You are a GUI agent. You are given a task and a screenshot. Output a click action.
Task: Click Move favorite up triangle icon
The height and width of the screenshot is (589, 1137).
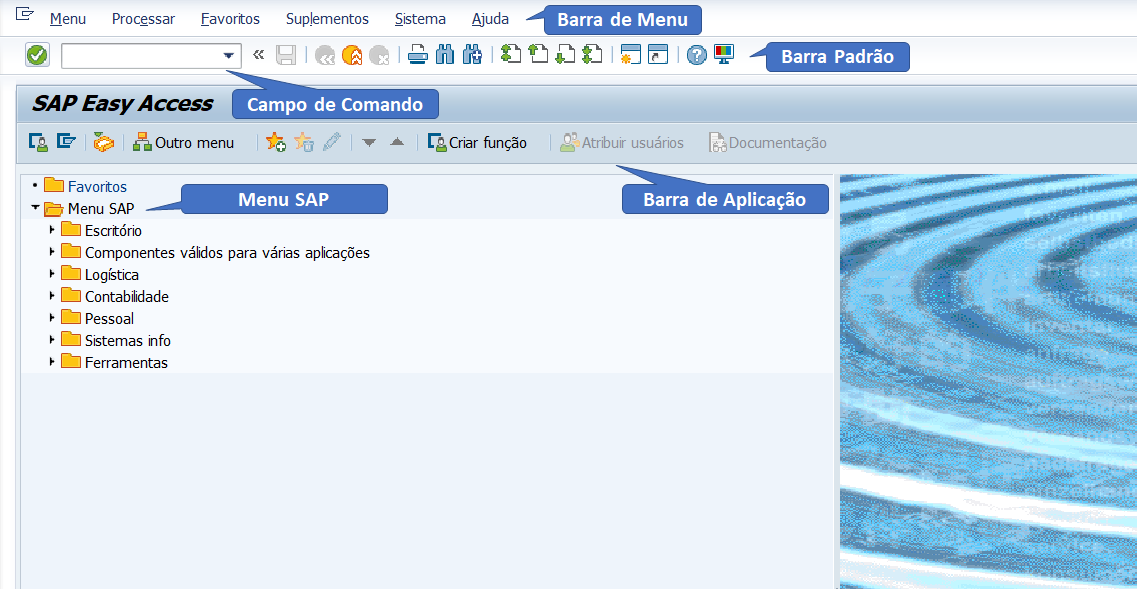click(397, 142)
